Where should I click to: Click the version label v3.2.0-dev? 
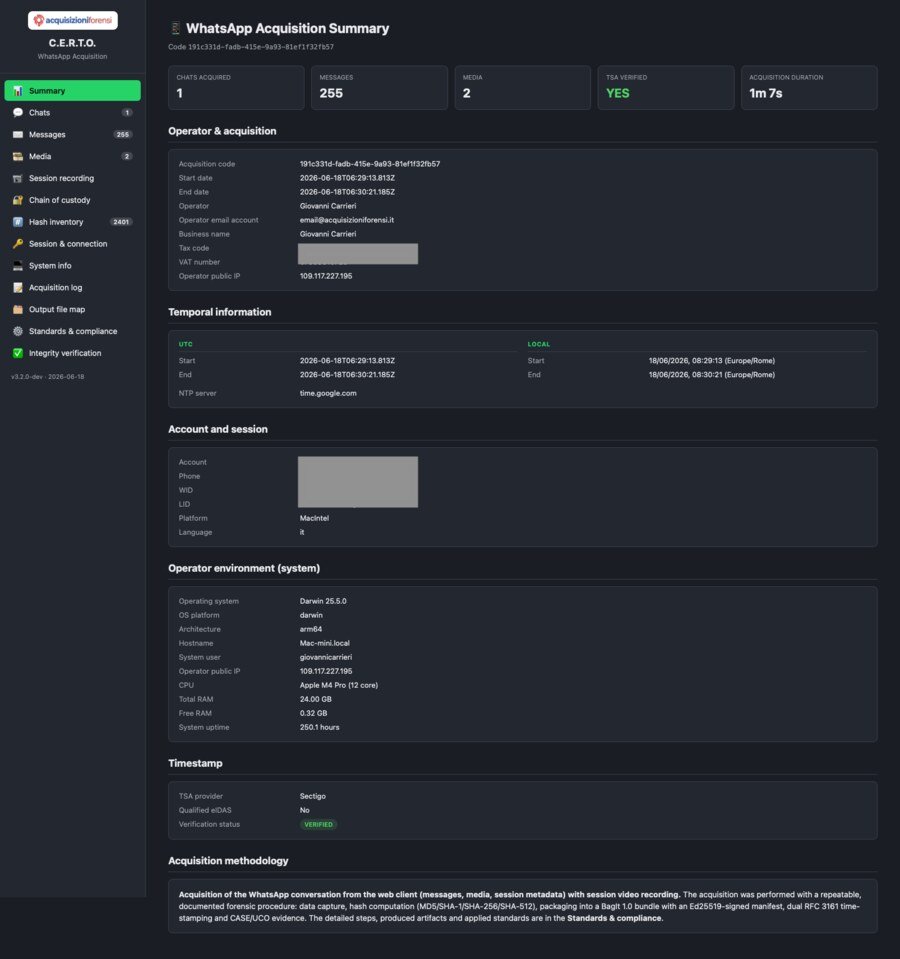pyautogui.click(x=48, y=377)
